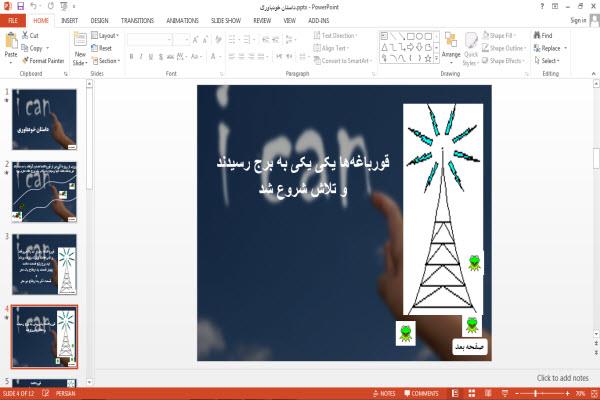Click the Paste clipboard icon

click(x=11, y=41)
